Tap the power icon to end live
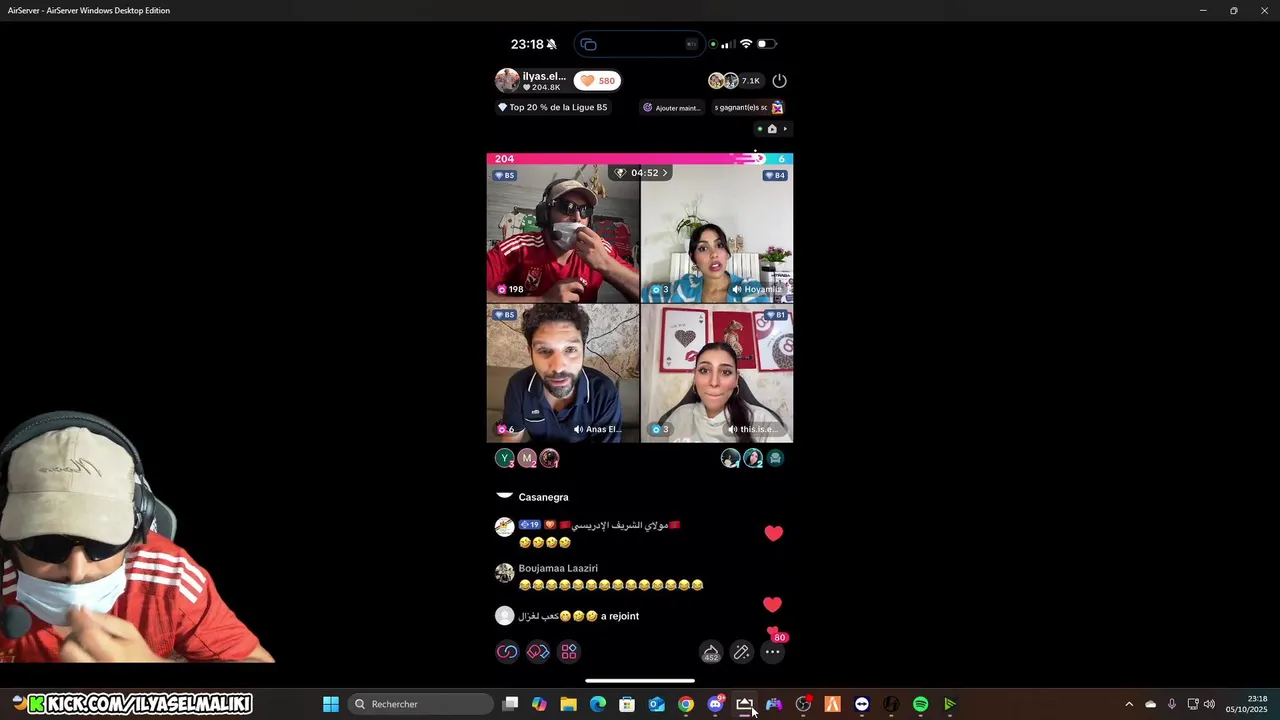This screenshot has height=720, width=1280. click(x=780, y=80)
